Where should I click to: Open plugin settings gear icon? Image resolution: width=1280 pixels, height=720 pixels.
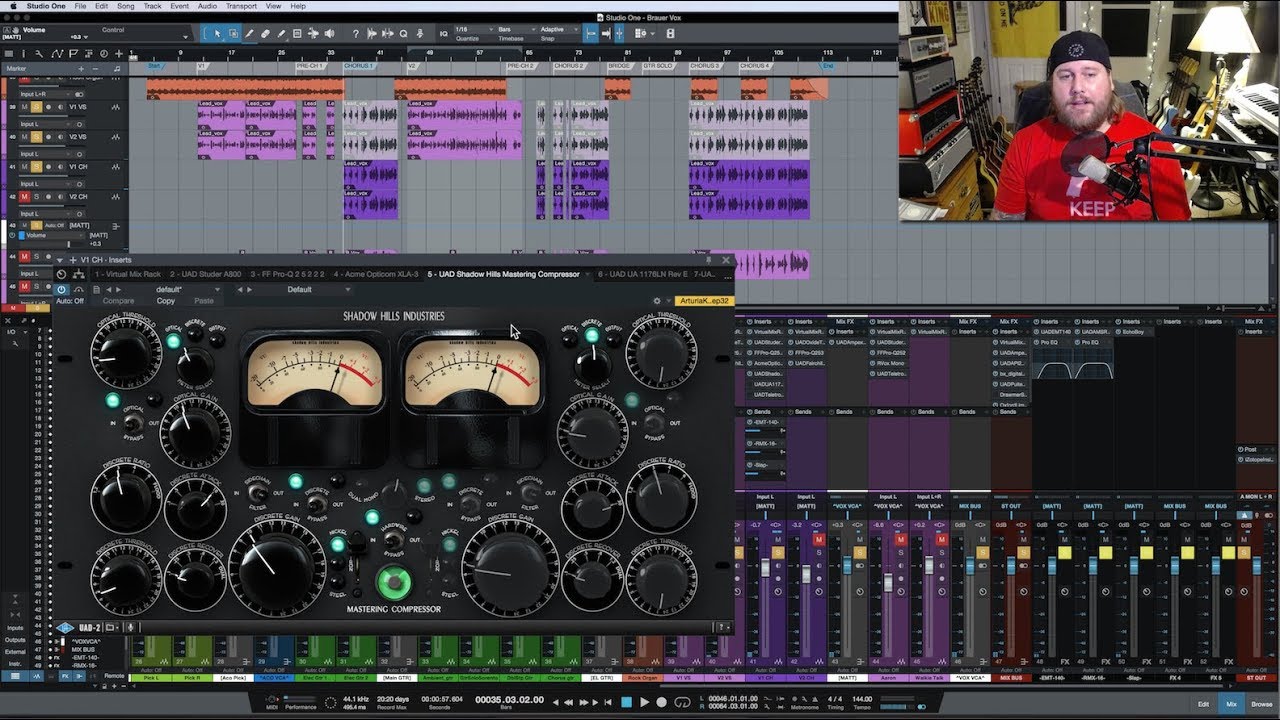[657, 299]
